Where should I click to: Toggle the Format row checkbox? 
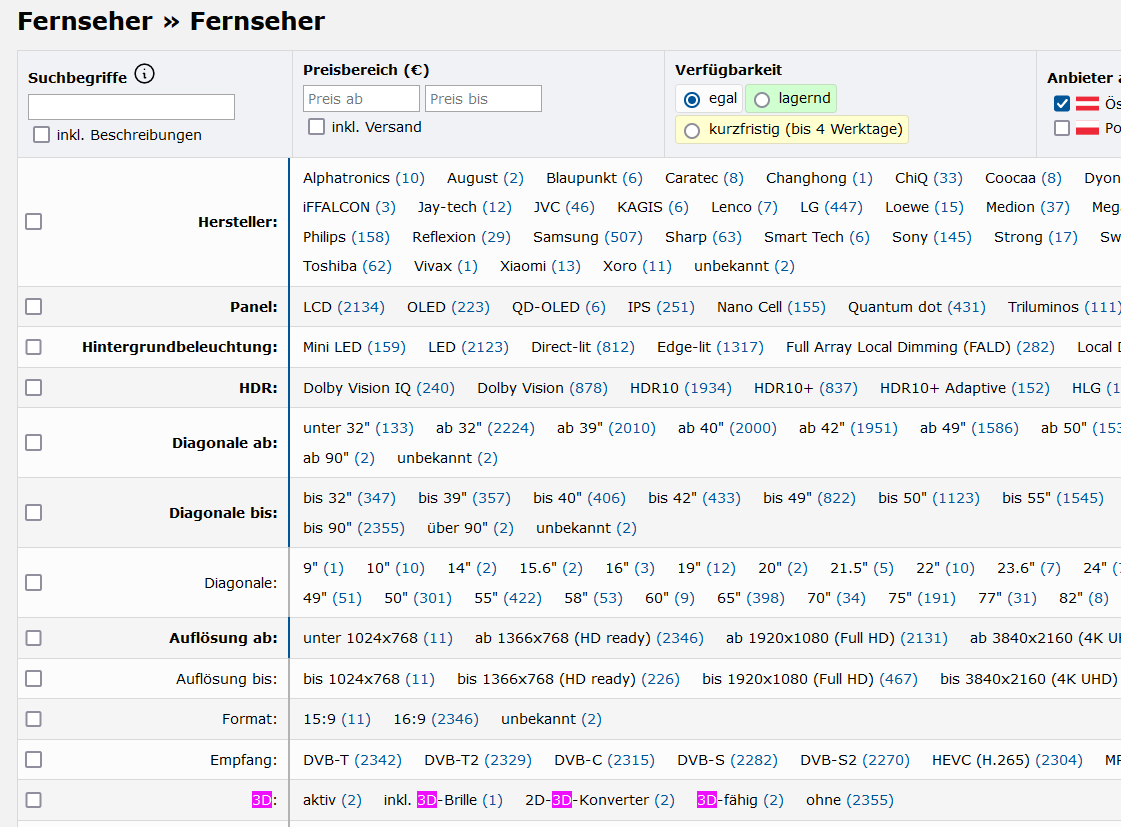(34, 719)
